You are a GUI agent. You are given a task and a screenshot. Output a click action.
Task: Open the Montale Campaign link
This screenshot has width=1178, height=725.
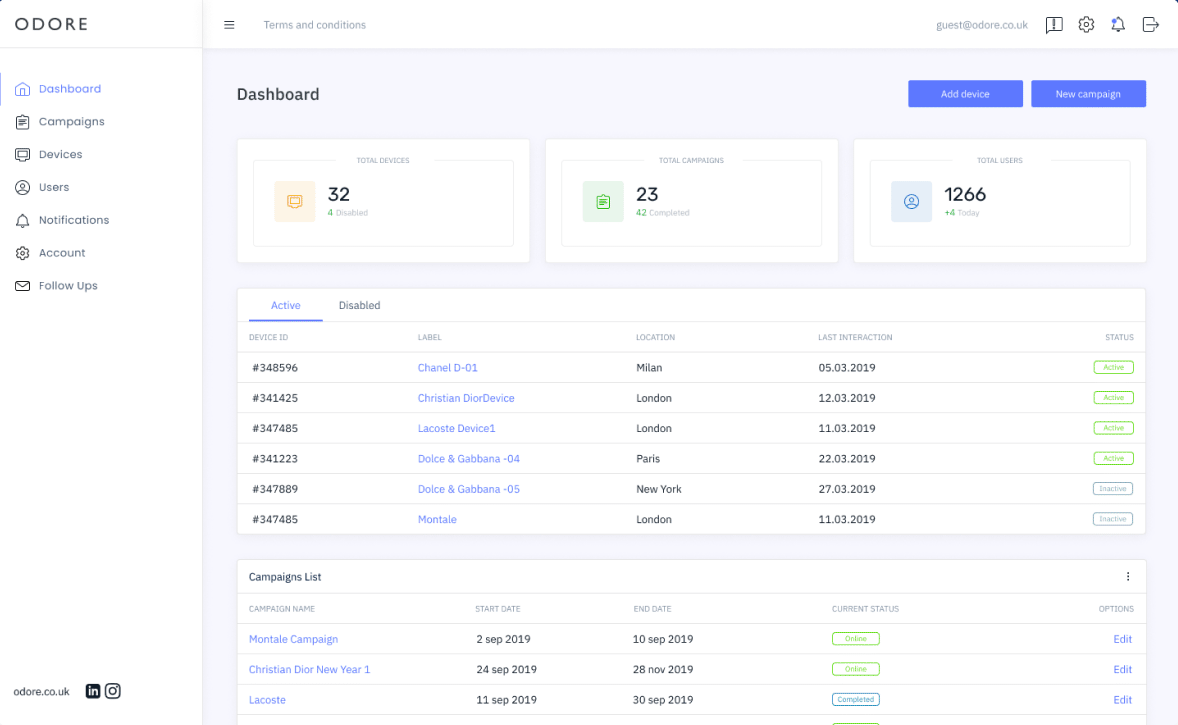pyautogui.click(x=294, y=639)
